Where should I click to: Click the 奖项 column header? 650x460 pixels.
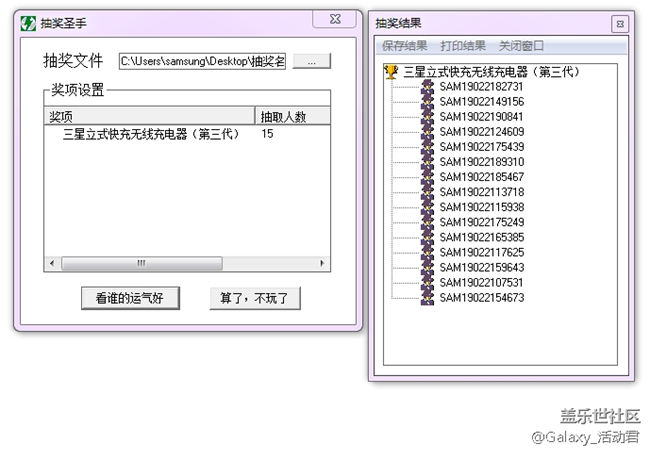(x=150, y=116)
